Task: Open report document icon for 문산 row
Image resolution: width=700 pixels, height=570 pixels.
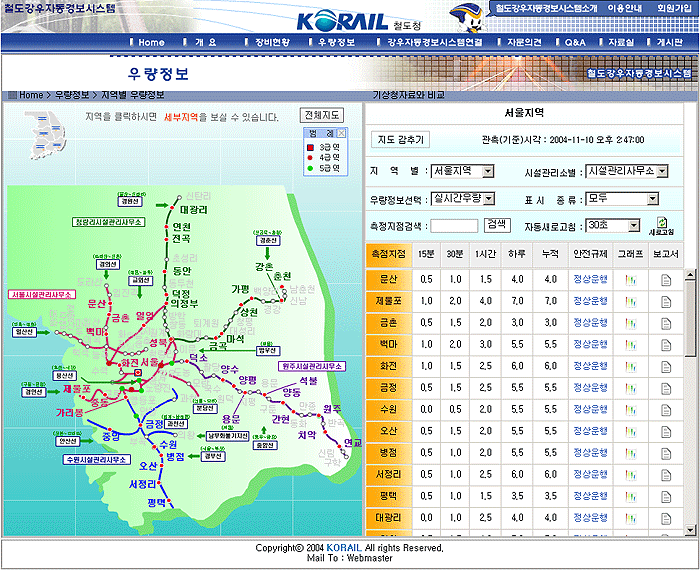Action: 666,279
